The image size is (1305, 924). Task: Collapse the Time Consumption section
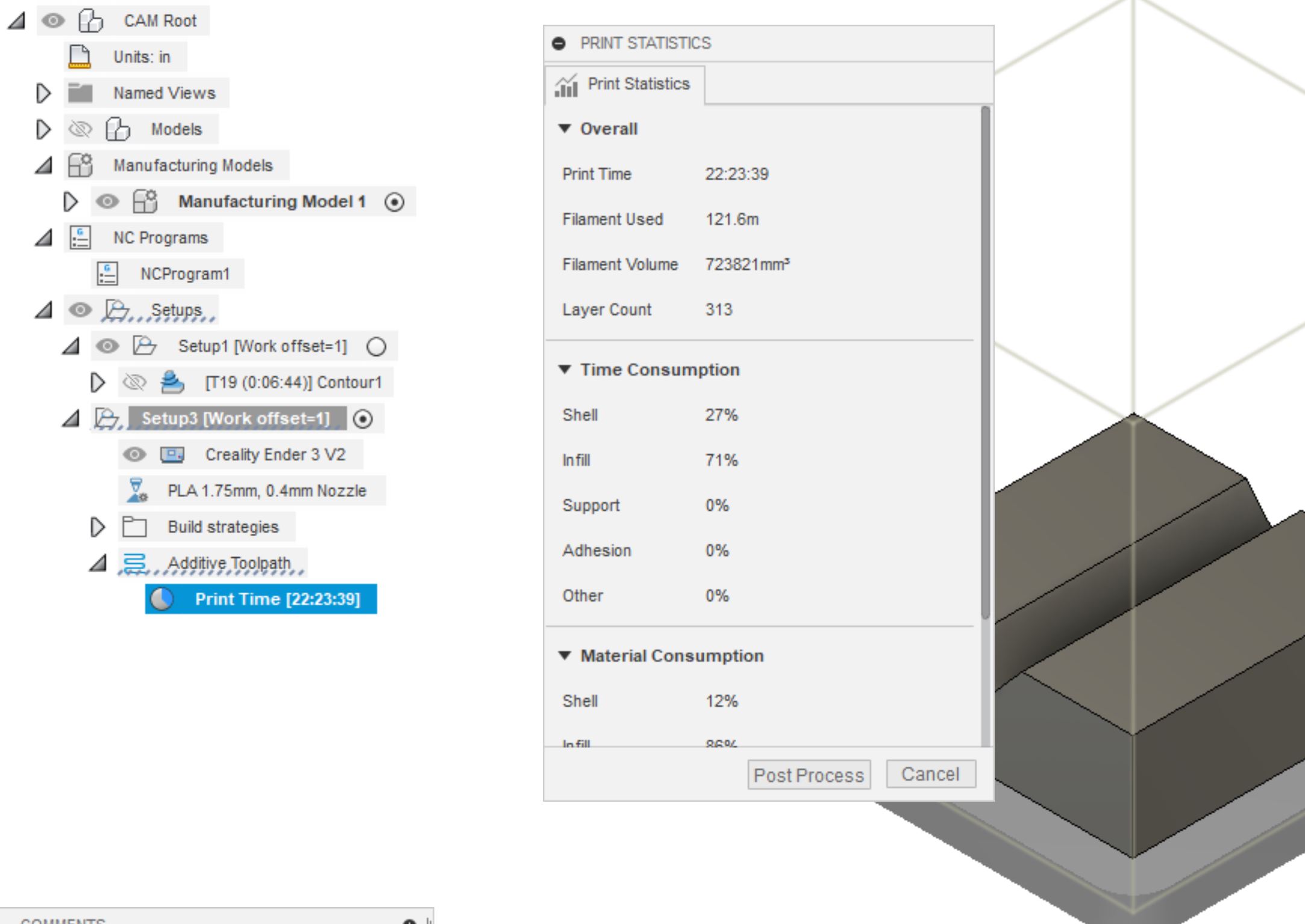(565, 369)
